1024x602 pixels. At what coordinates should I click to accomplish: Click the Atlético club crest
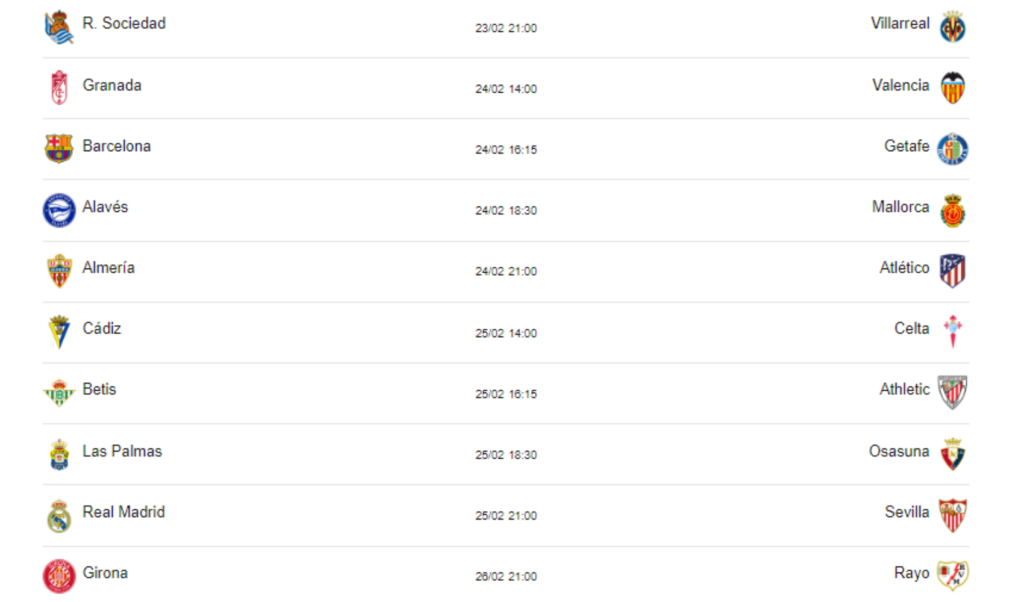[953, 271]
